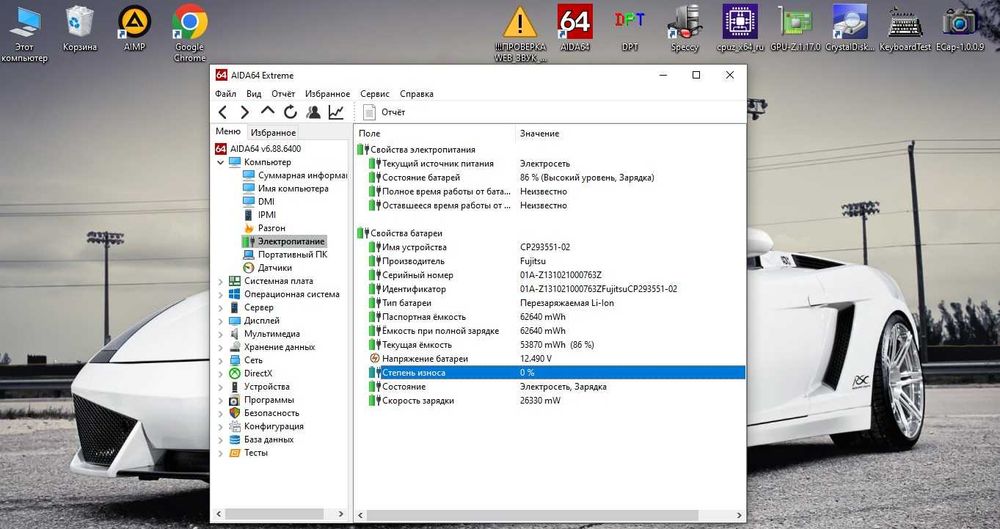Select the ECap-1.0.0.9 camera icon

click(960, 29)
